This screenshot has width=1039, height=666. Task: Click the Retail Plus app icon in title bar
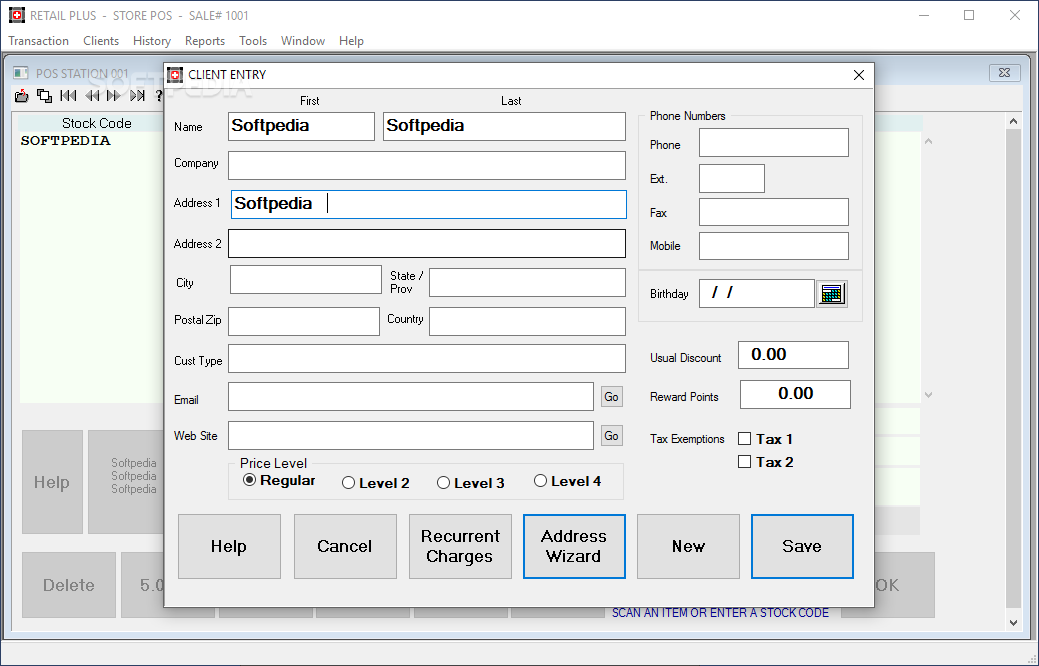click(x=17, y=15)
